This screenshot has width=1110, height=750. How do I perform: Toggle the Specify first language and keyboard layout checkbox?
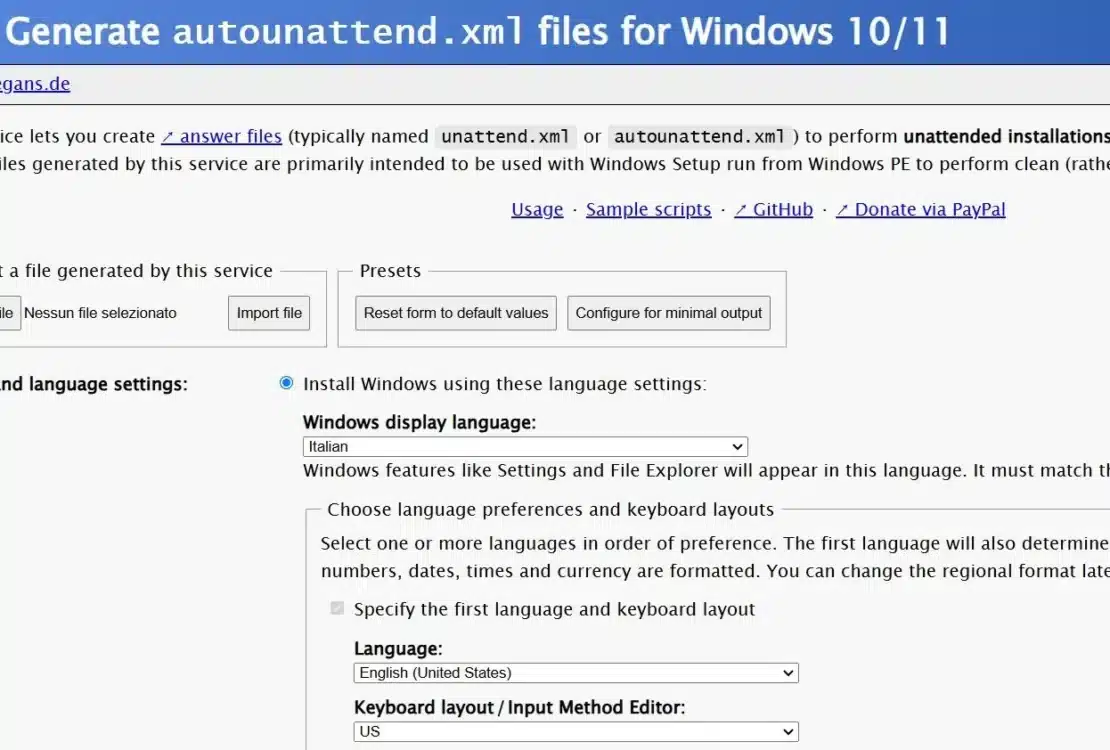[337, 608]
